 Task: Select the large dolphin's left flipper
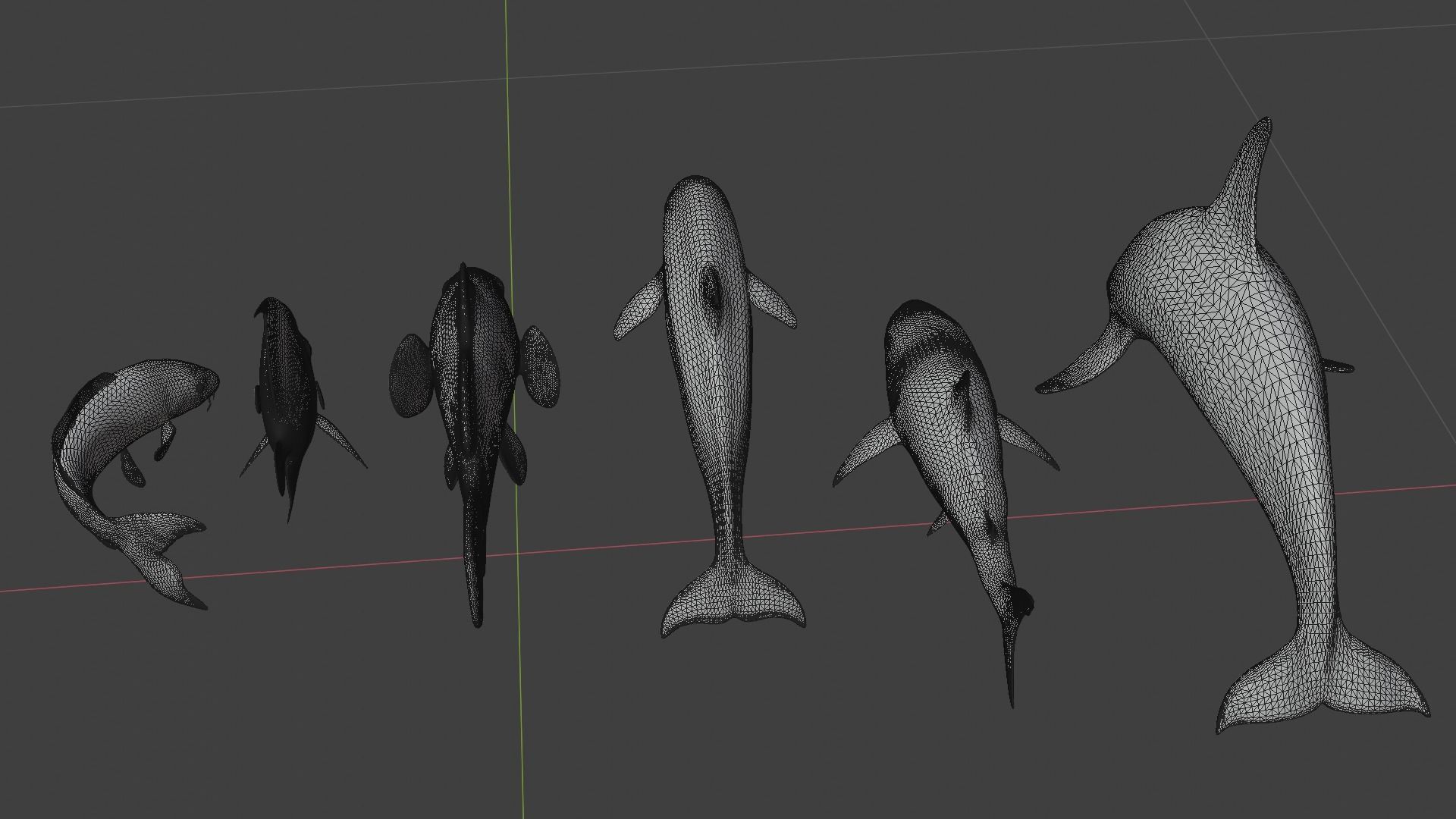pyautogui.click(x=1088, y=364)
